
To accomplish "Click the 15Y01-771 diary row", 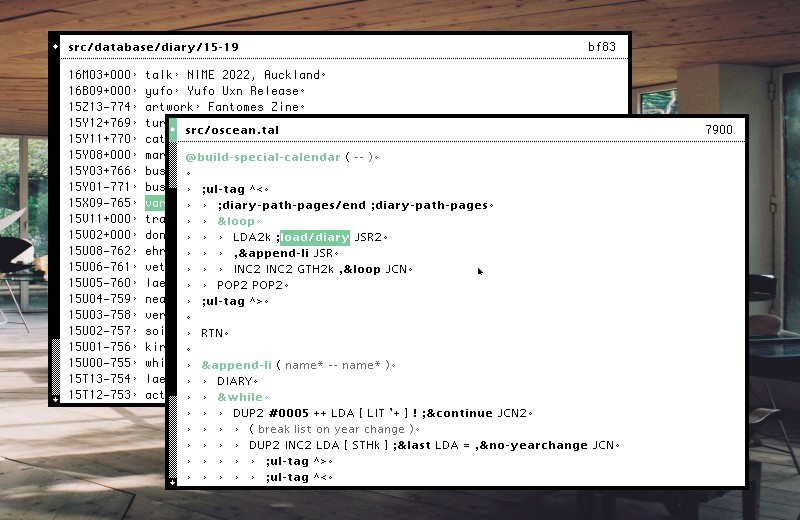I will 116,187.
